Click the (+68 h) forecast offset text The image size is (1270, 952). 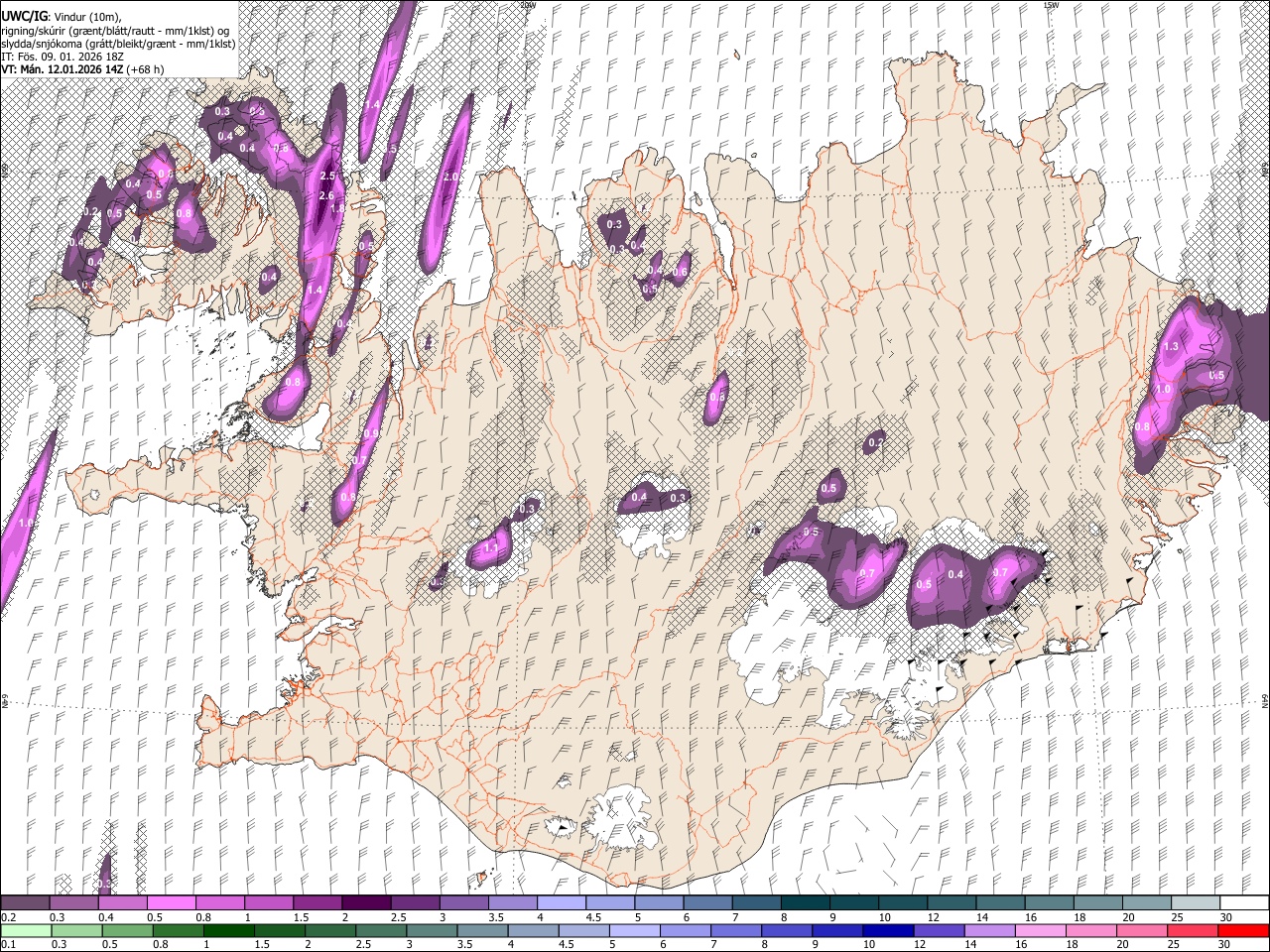click(145, 69)
